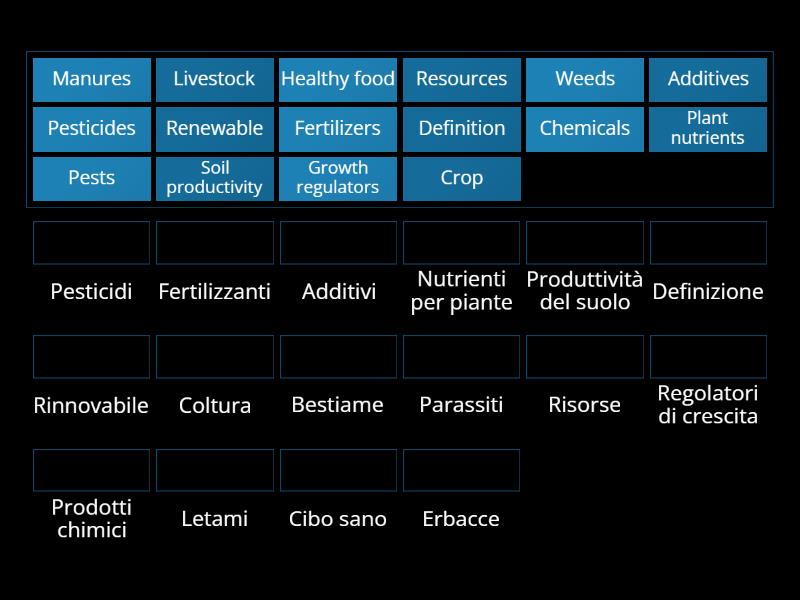Click the Weeds tile

point(584,79)
